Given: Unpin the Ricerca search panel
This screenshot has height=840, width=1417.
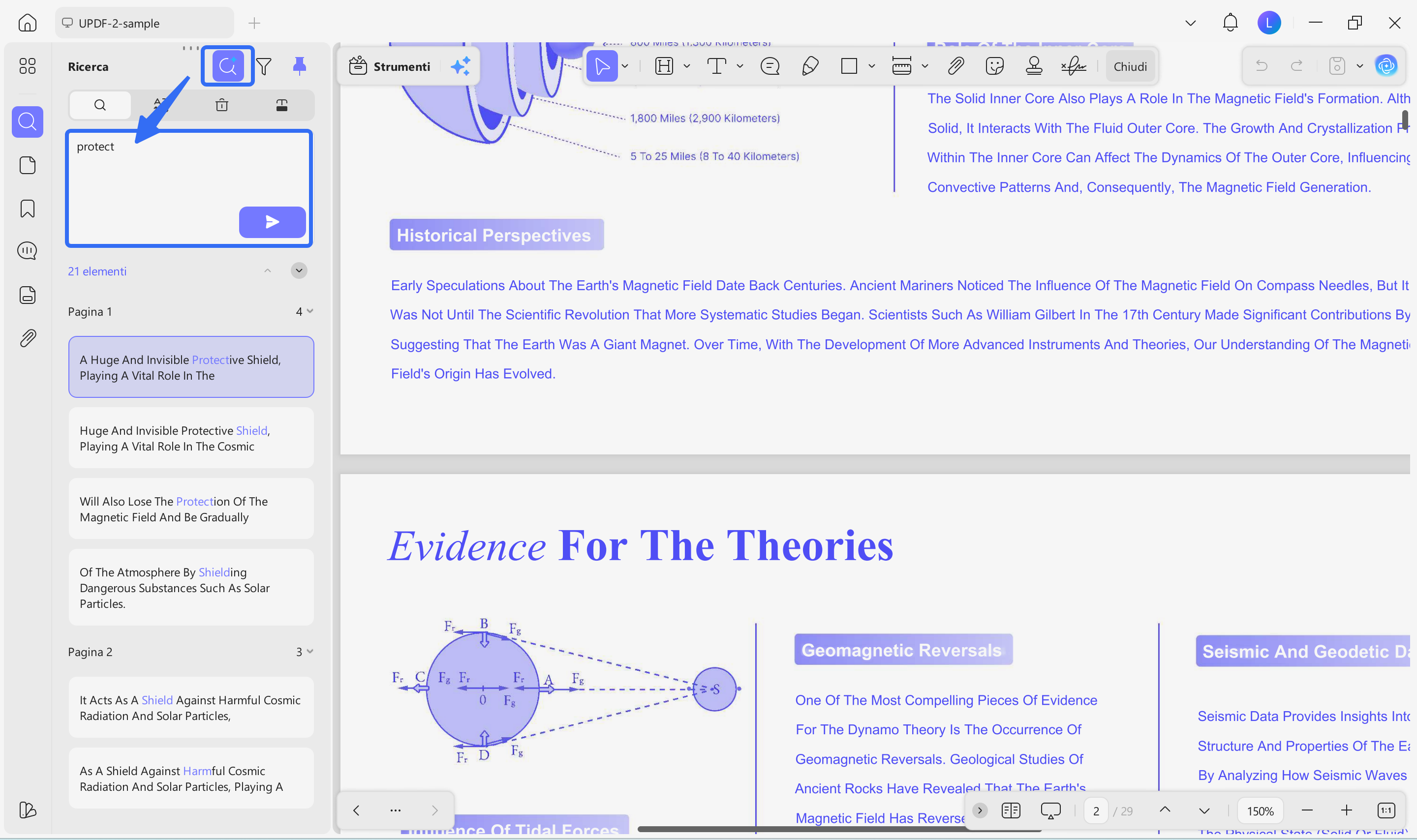Looking at the screenshot, I should coord(300,66).
